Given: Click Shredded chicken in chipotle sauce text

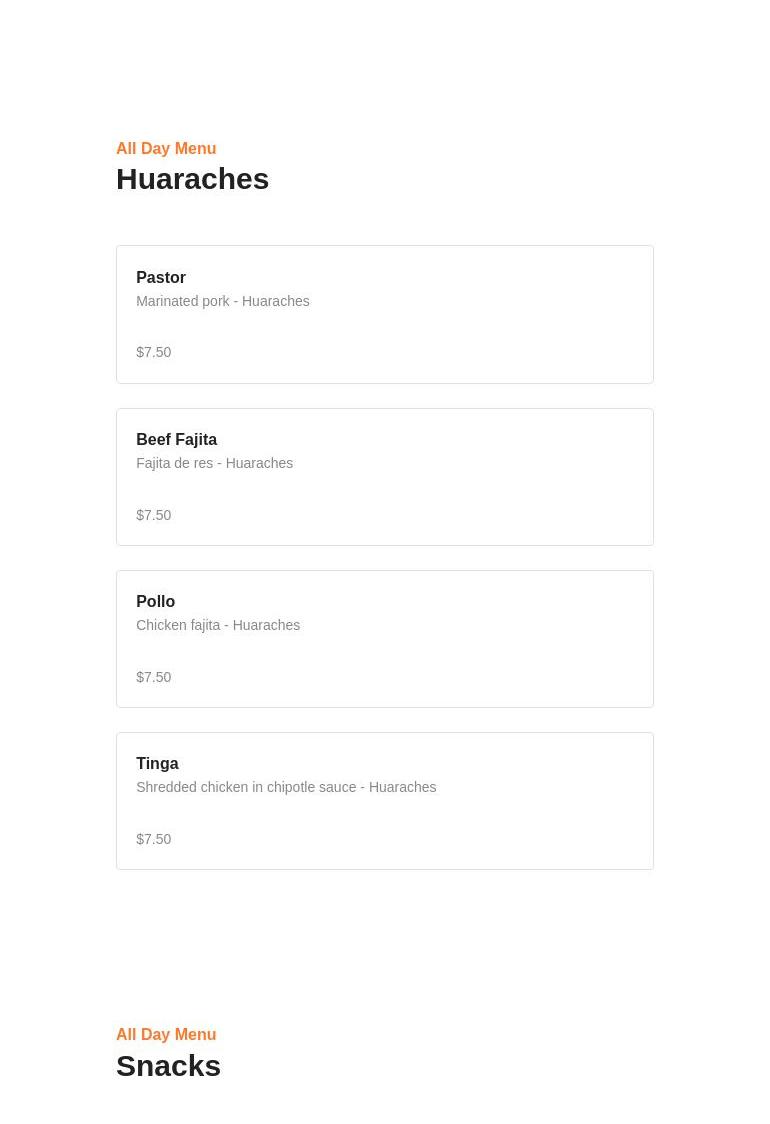Looking at the screenshot, I should pyautogui.click(x=286, y=787).
